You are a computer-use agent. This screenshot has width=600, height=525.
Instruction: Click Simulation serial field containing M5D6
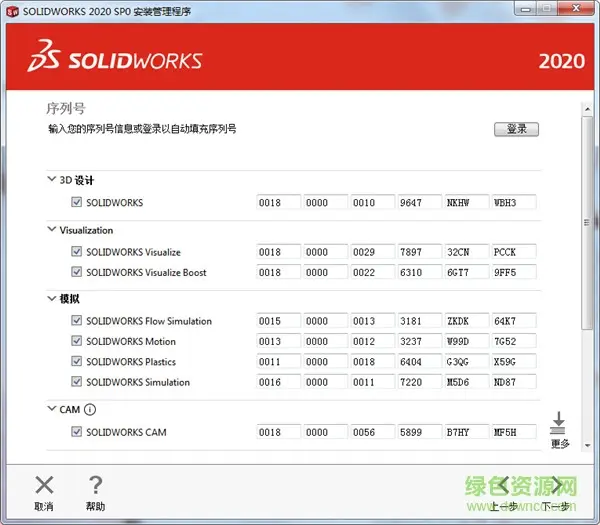pyautogui.click(x=466, y=381)
